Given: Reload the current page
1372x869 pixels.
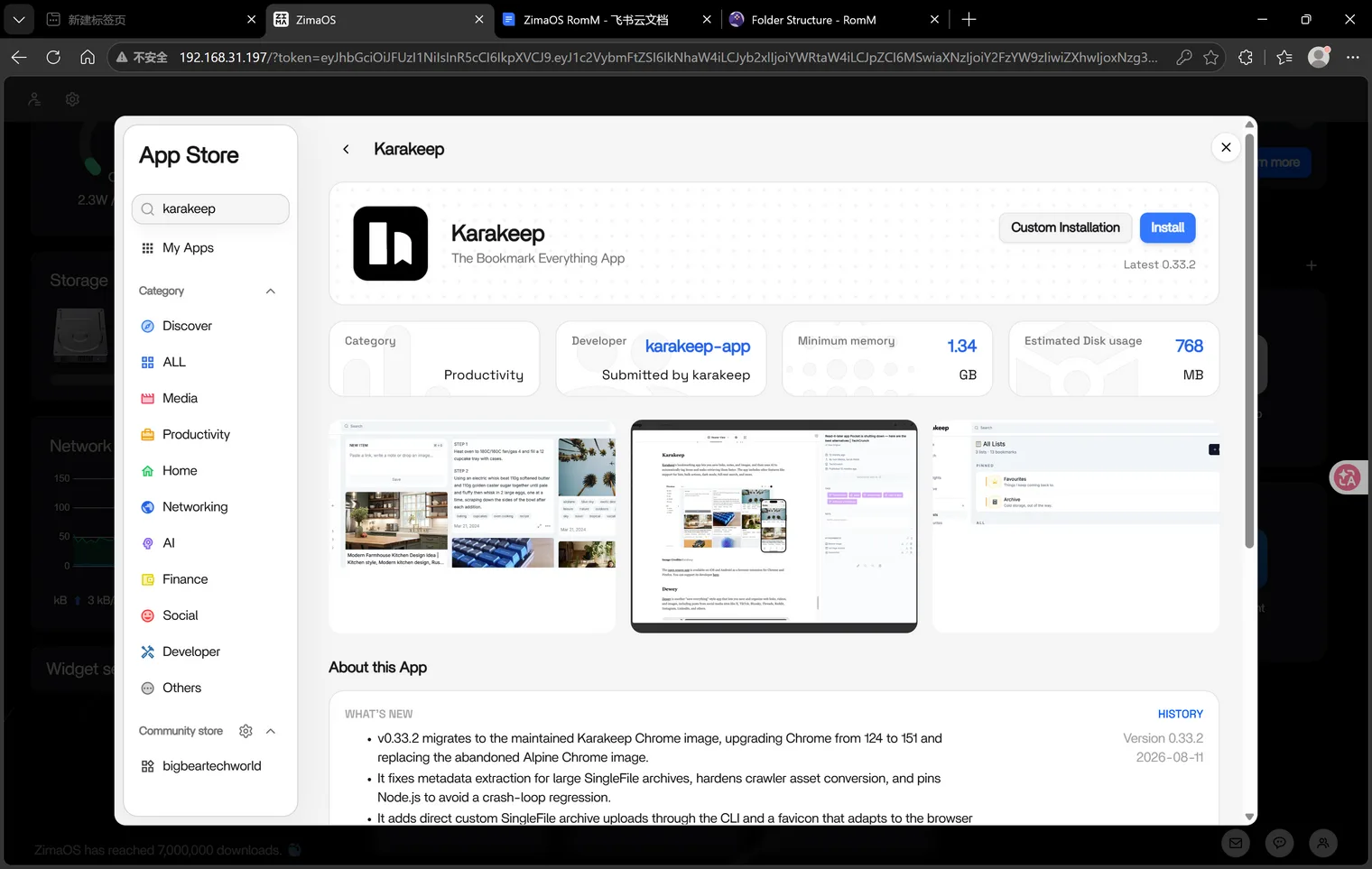Looking at the screenshot, I should tap(53, 58).
